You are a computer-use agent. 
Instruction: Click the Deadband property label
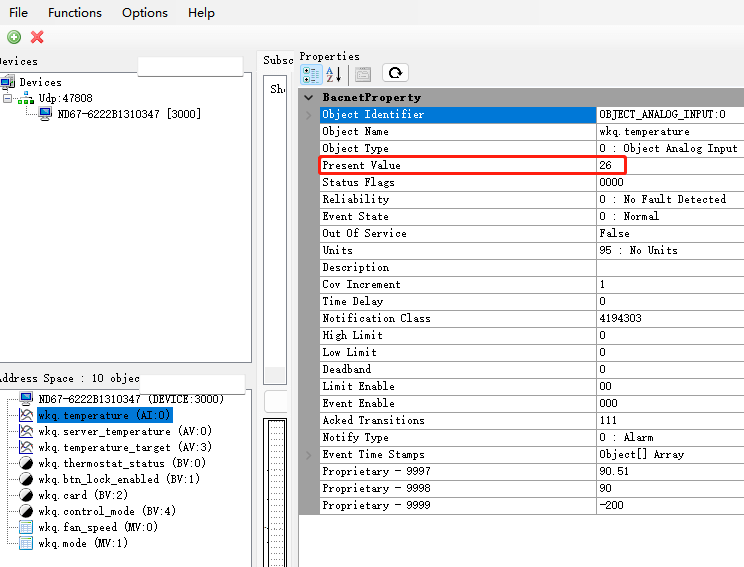(x=346, y=370)
